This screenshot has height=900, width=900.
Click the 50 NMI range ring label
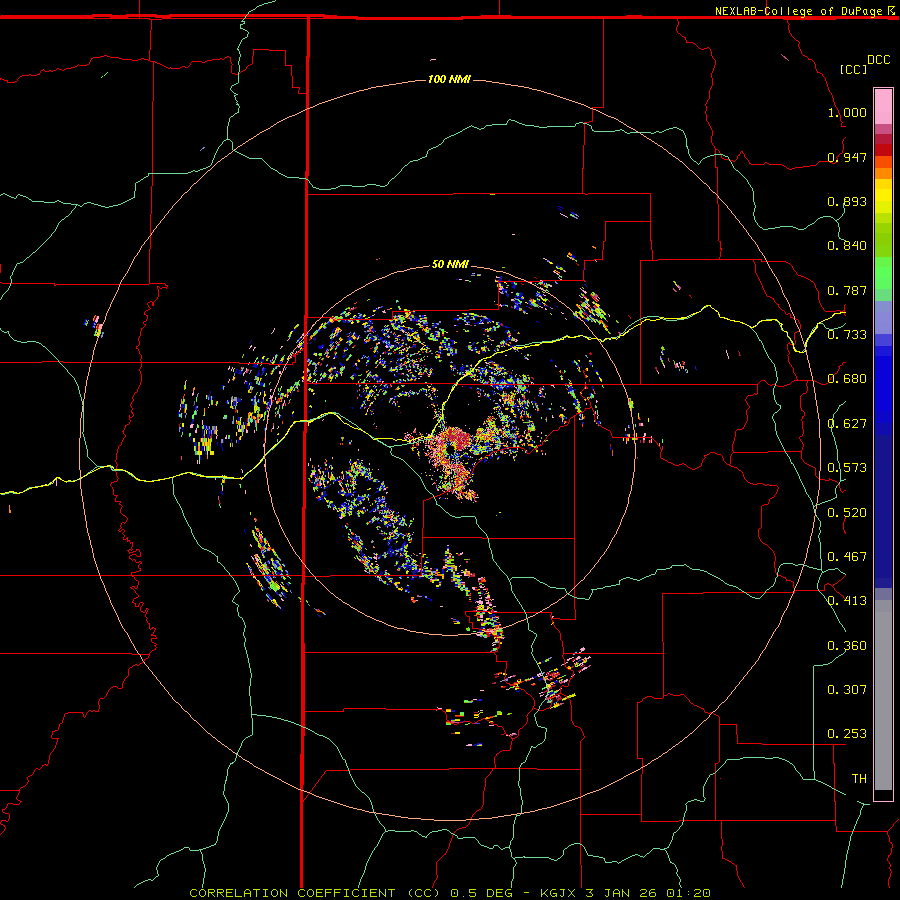click(450, 265)
